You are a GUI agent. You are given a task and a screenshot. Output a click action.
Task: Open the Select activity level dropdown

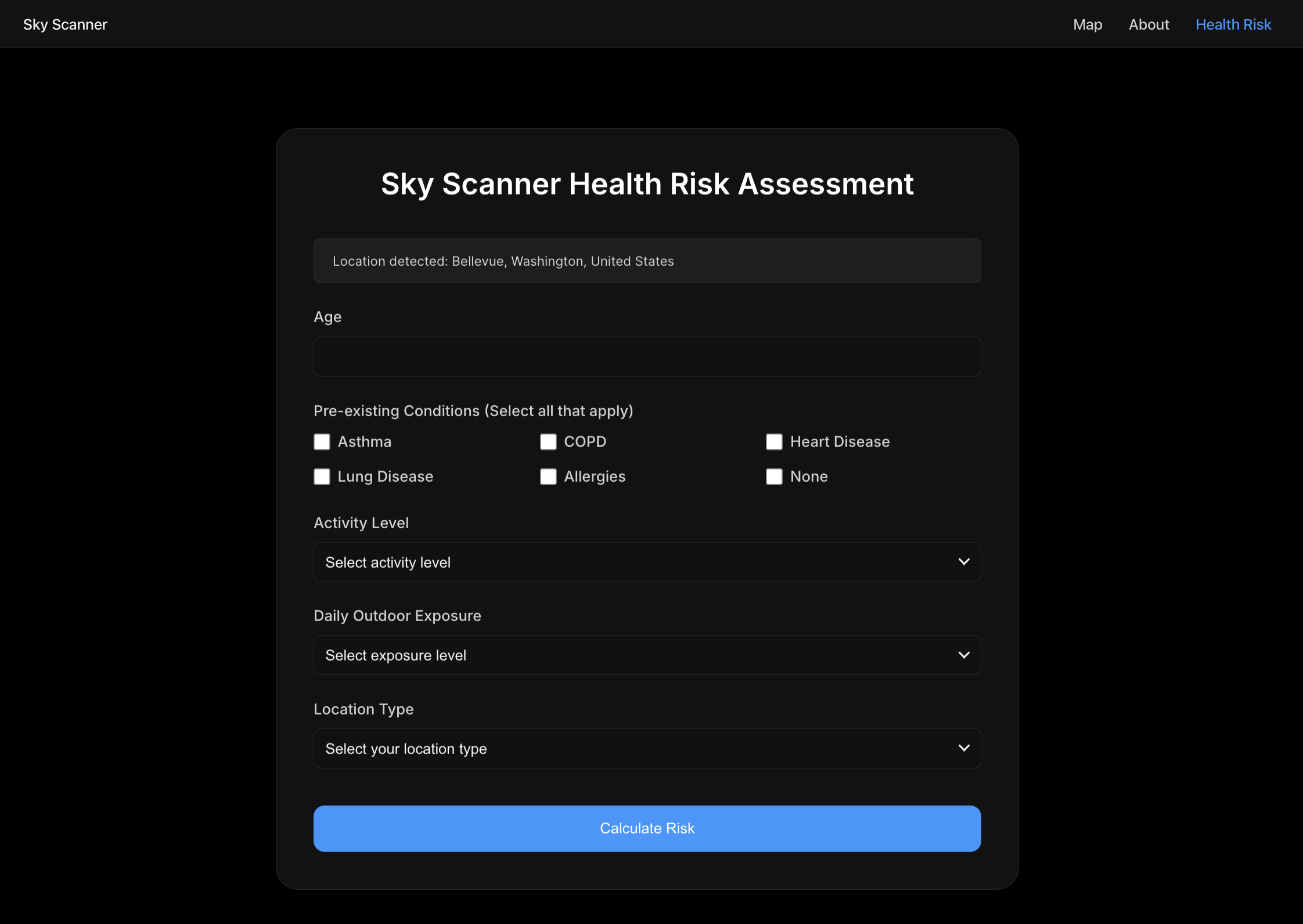pos(646,562)
